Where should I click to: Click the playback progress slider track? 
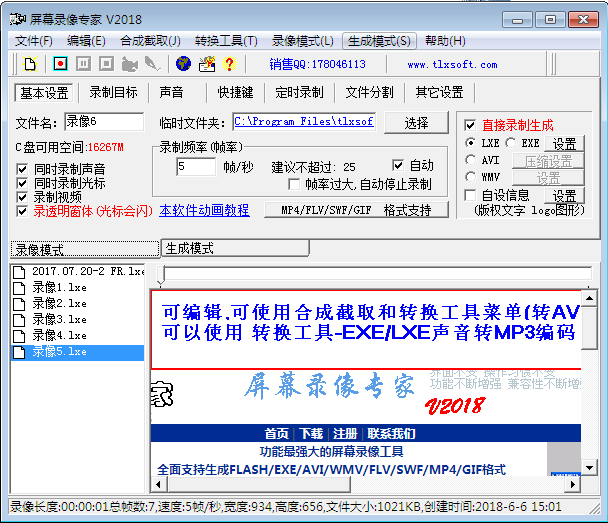coord(370,273)
